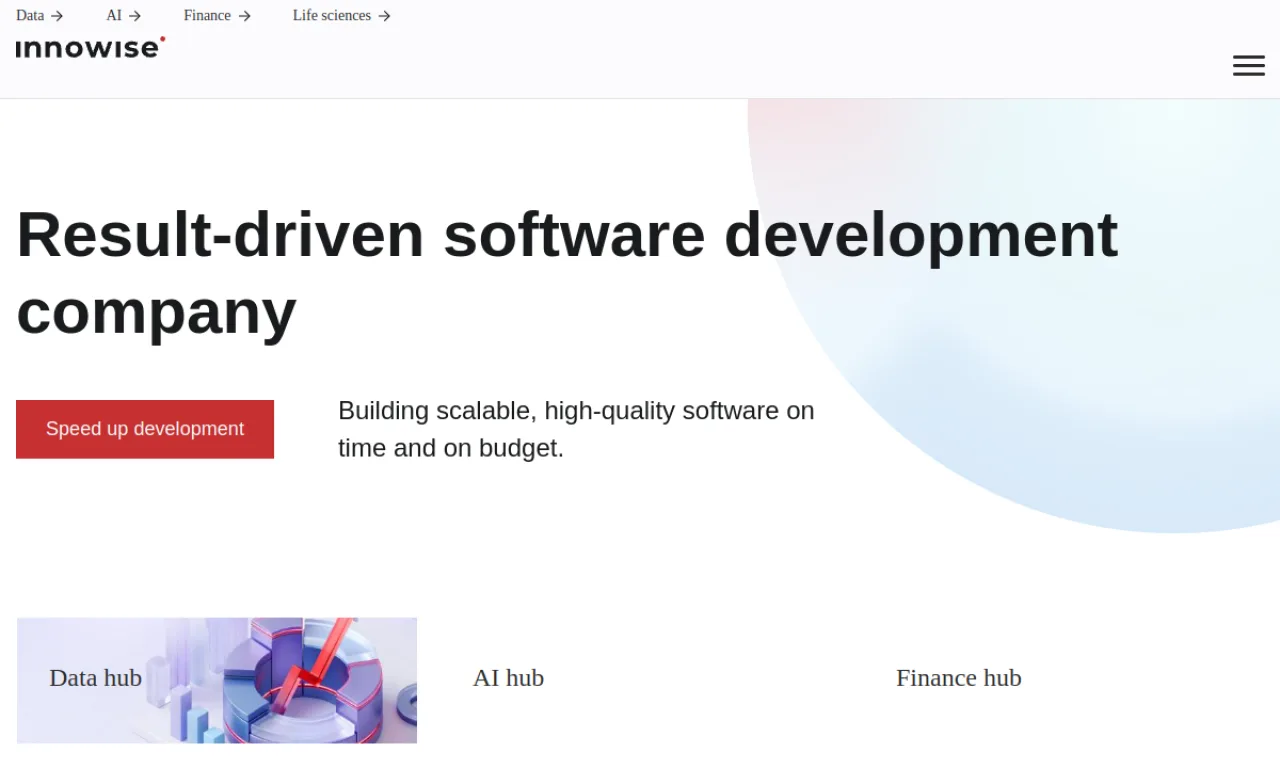Open the AI link in top bar
The height and width of the screenshot is (768, 1280).
[x=124, y=15]
